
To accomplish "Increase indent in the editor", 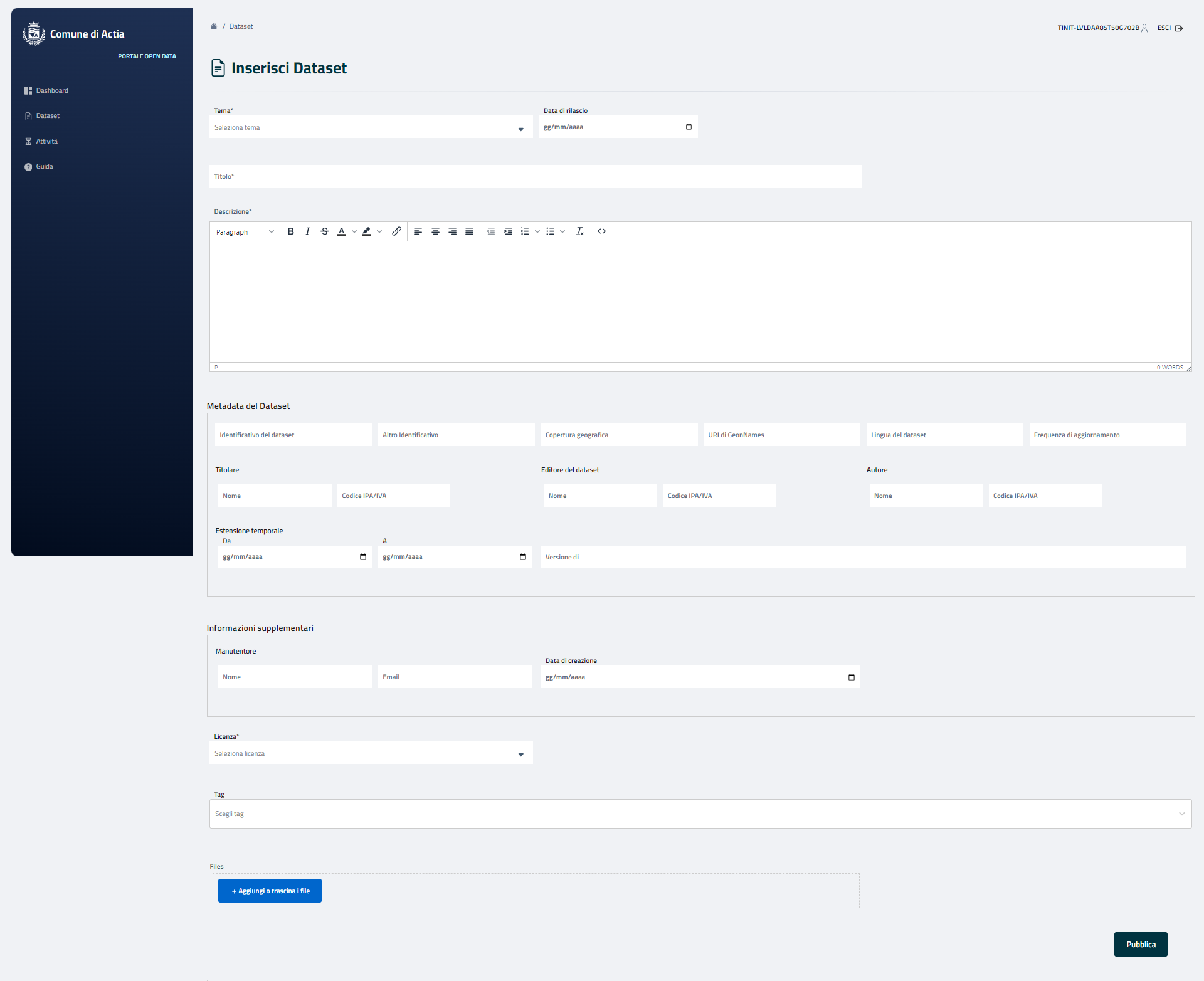I will pos(508,231).
